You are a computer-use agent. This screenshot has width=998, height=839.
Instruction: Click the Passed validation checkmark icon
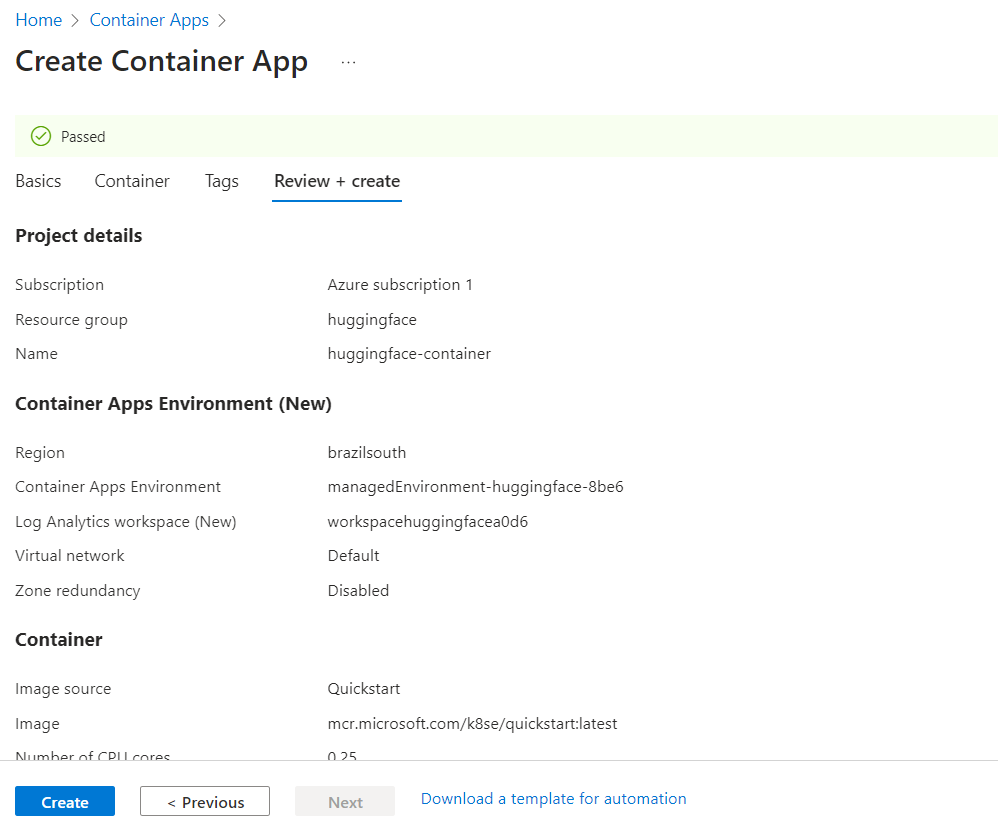(x=41, y=136)
